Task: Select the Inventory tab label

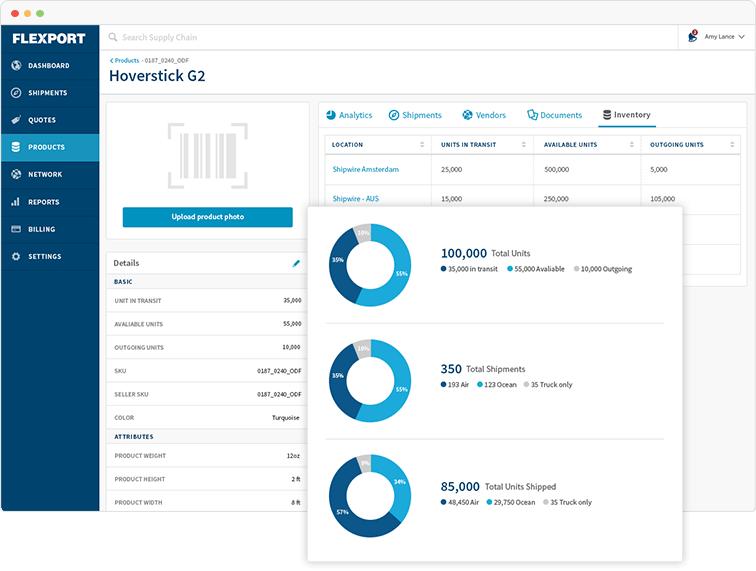Action: point(632,115)
